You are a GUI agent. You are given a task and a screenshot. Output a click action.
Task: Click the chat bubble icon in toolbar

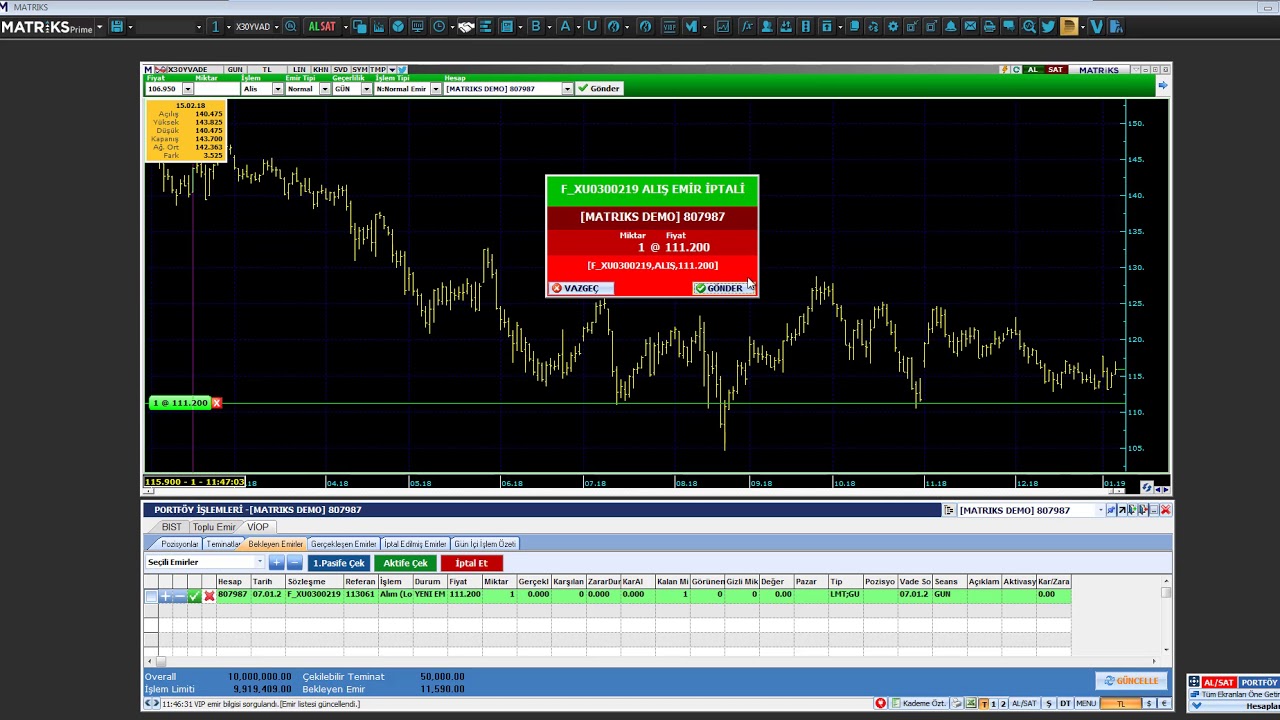tap(1009, 27)
